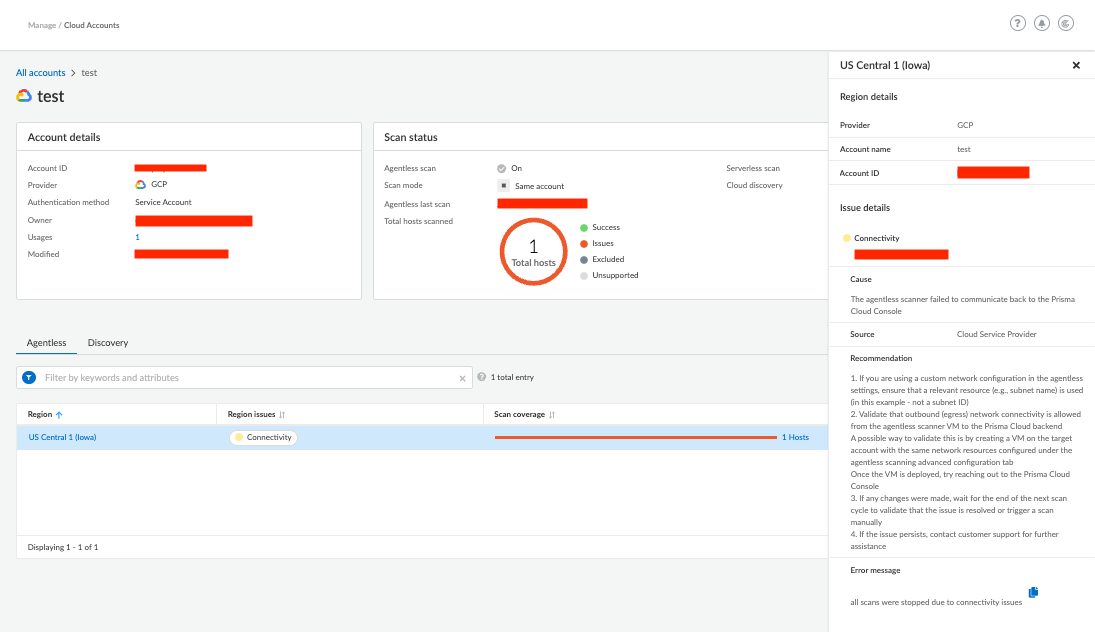Open the notifications bell icon
The width and height of the screenshot is (1095, 632).
point(1042,24)
